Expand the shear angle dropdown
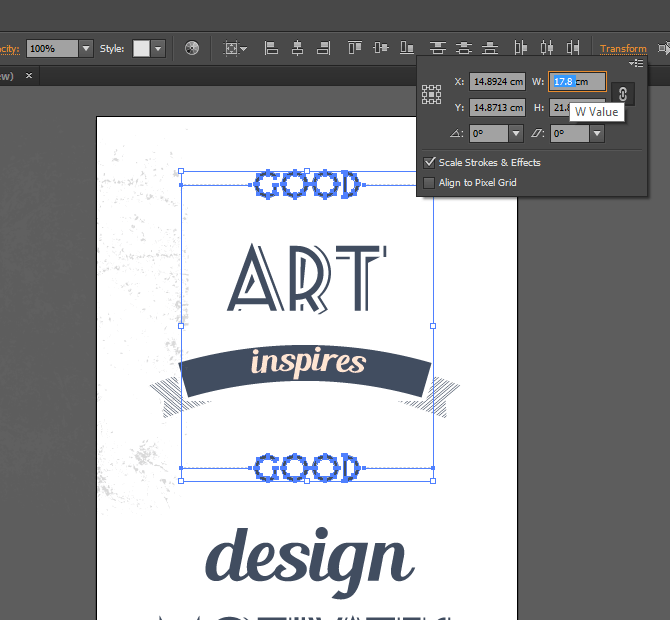The width and height of the screenshot is (670, 620). 597,133
